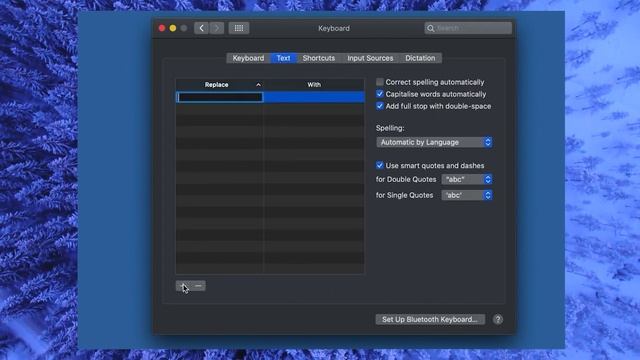The width and height of the screenshot is (640, 360).
Task: Remove selected replacement with minus button
Action: 198,286
